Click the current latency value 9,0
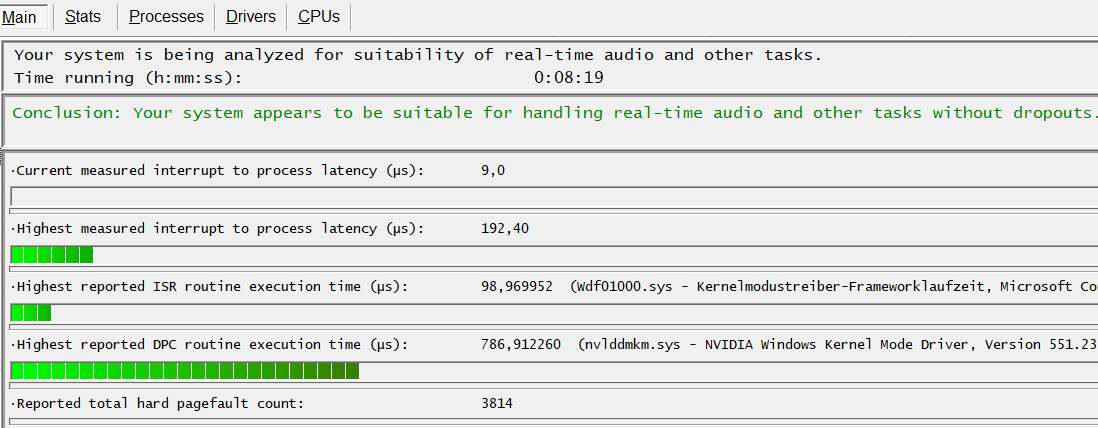The height and width of the screenshot is (428, 1098). pyautogui.click(x=493, y=170)
